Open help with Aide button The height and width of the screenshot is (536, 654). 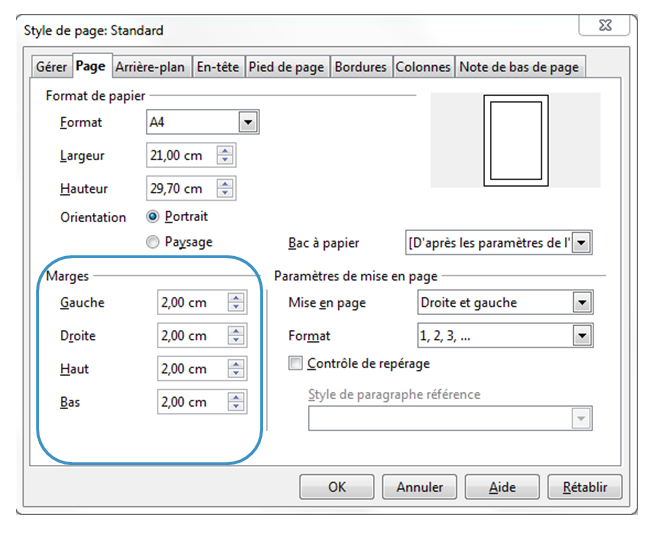[x=502, y=487]
